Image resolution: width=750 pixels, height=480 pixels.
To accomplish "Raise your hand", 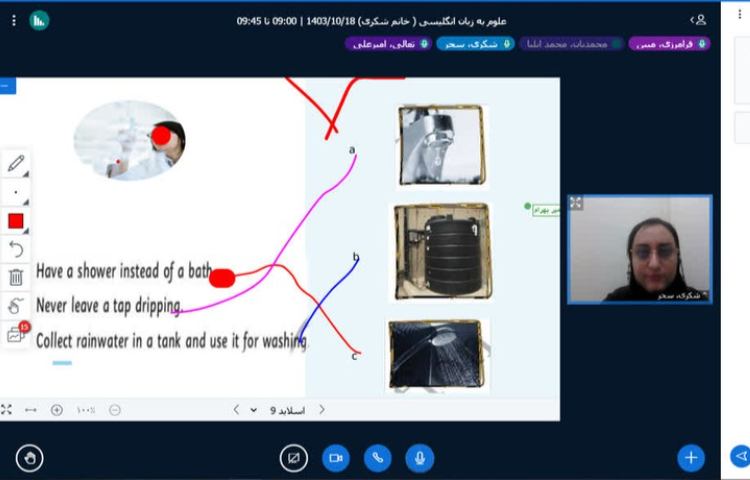I will coord(30,458).
